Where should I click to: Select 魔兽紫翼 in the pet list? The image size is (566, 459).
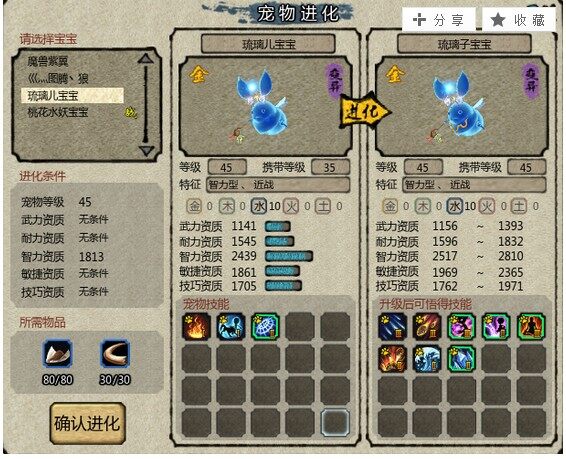(x=48, y=62)
